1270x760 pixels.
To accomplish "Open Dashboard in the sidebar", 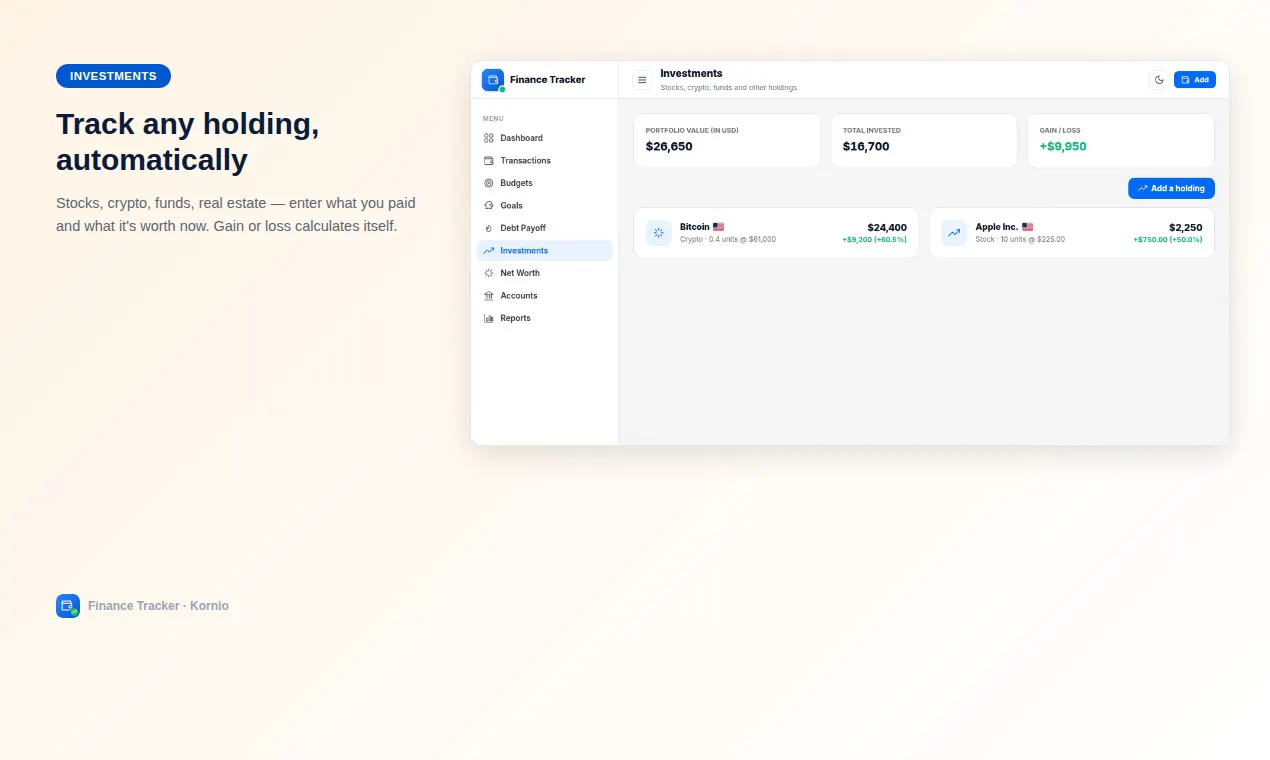I will coord(544,138).
